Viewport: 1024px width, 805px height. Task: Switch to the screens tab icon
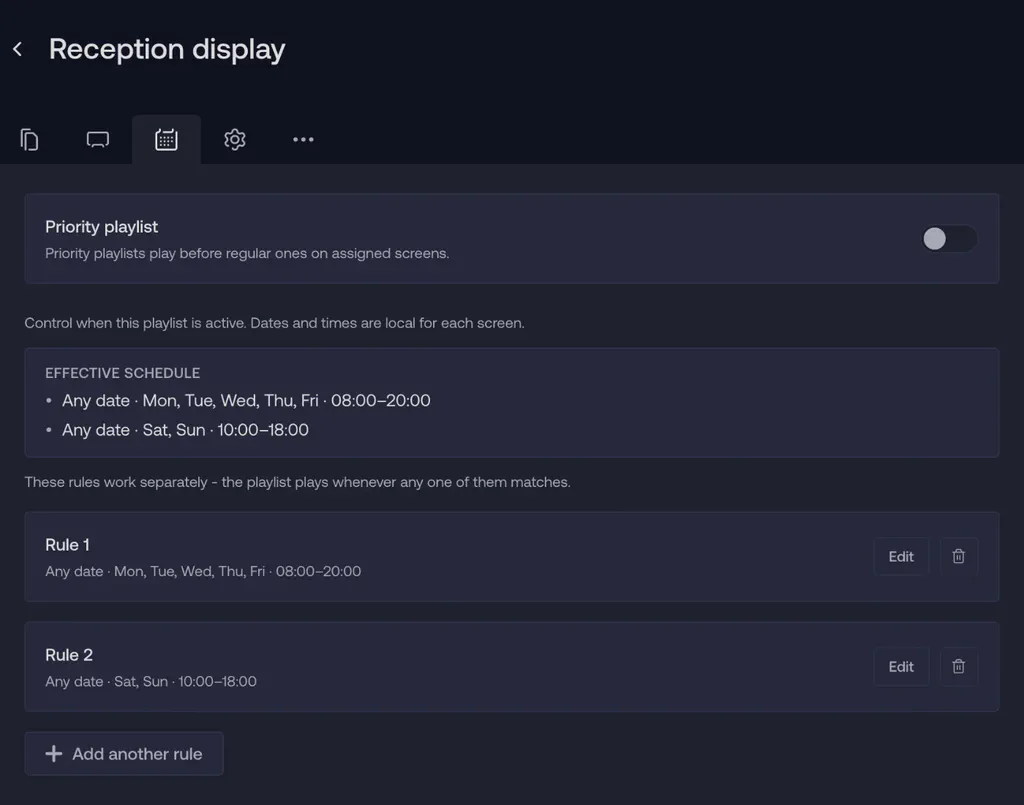[x=98, y=140]
